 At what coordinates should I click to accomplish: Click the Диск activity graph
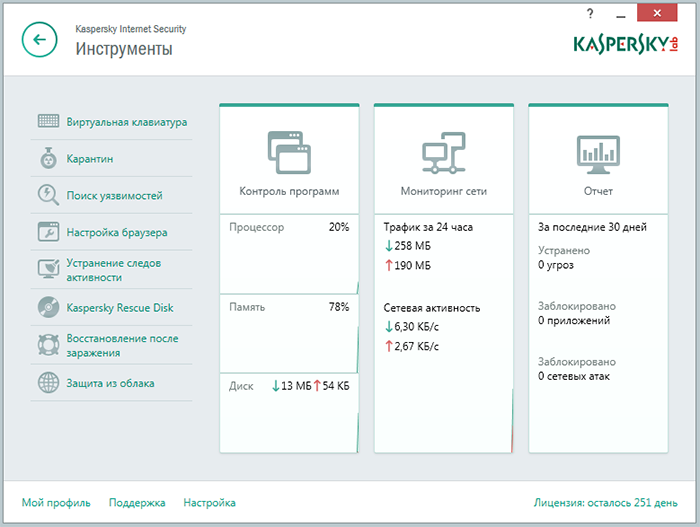289,413
